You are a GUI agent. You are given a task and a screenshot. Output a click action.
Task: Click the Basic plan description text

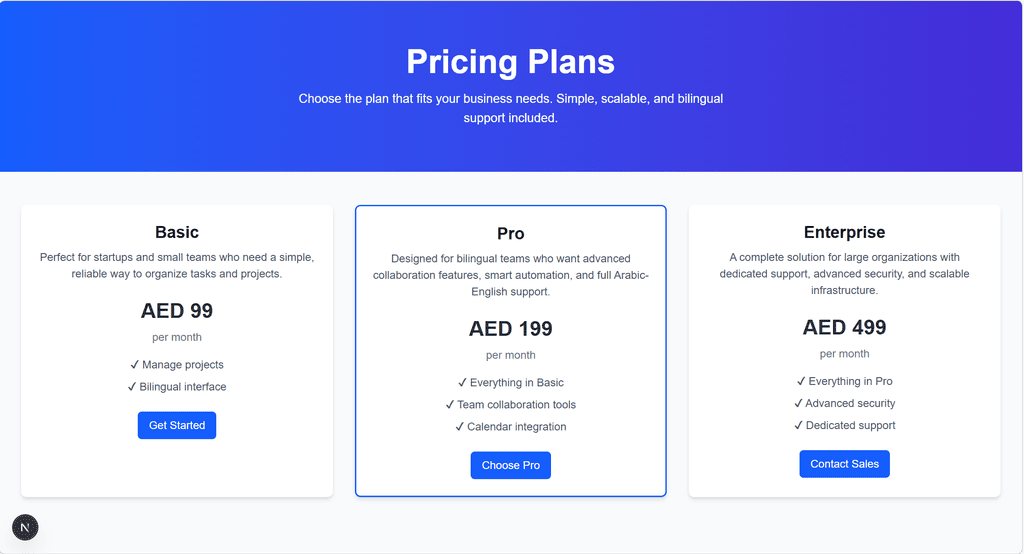pos(177,265)
